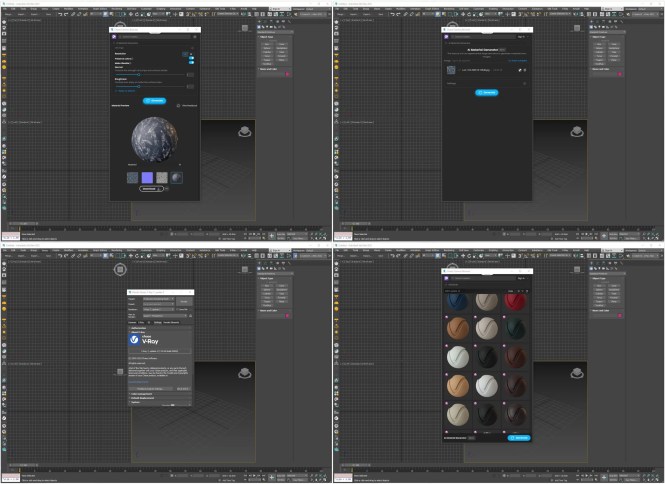Click the trash icon for the uploaded image
The image size is (665, 484).
click(x=525, y=70)
